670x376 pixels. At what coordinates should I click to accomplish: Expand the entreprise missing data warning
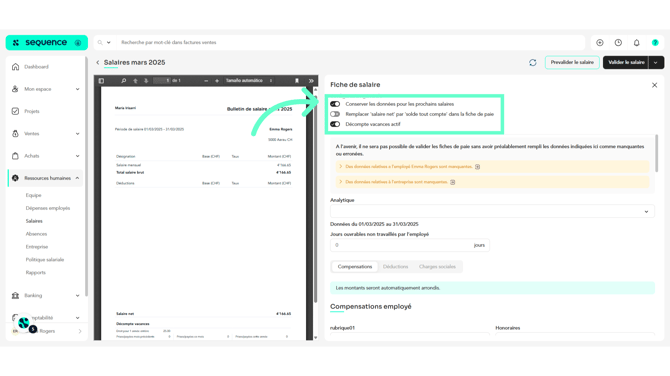(x=341, y=182)
